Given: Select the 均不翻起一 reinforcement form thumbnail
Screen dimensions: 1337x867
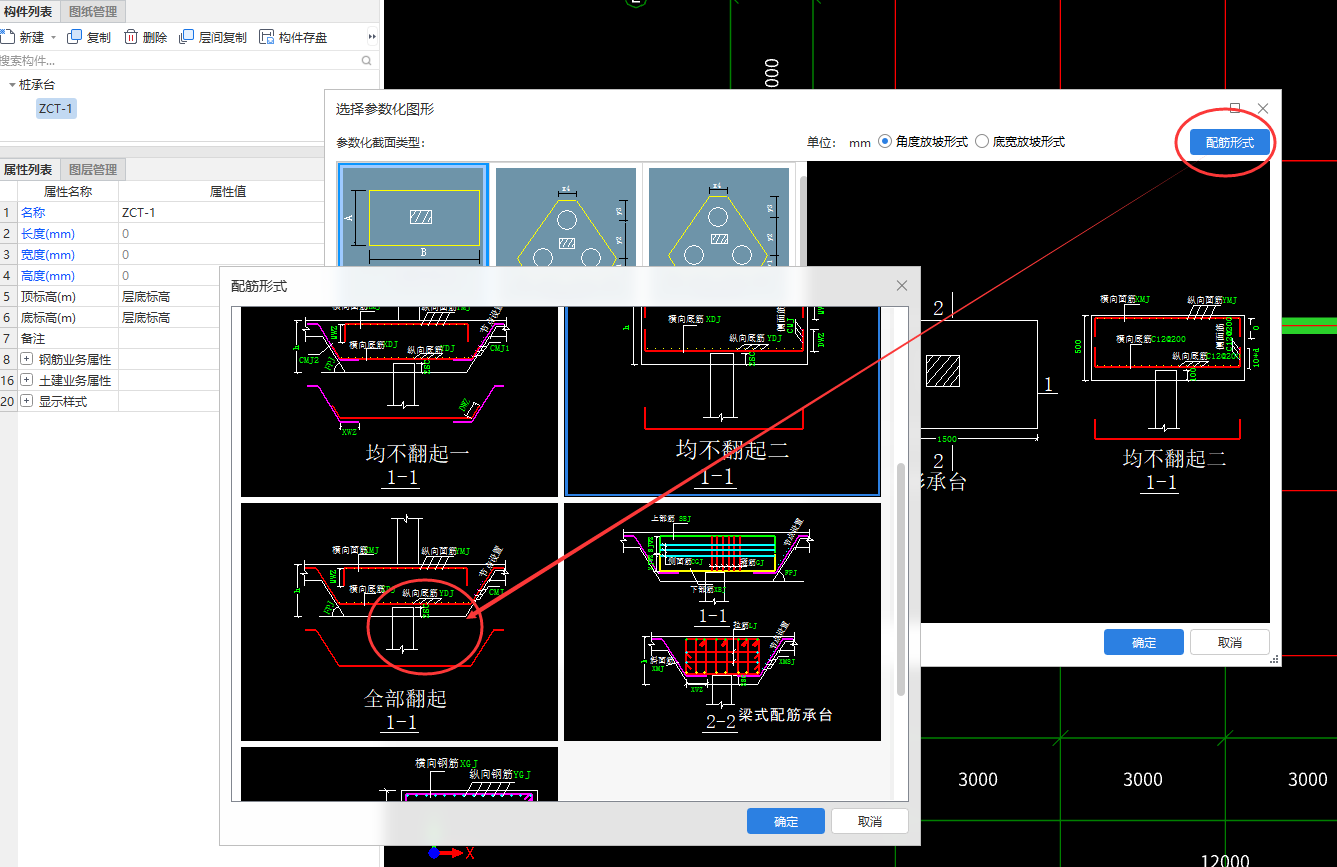Looking at the screenshot, I should click(400, 402).
